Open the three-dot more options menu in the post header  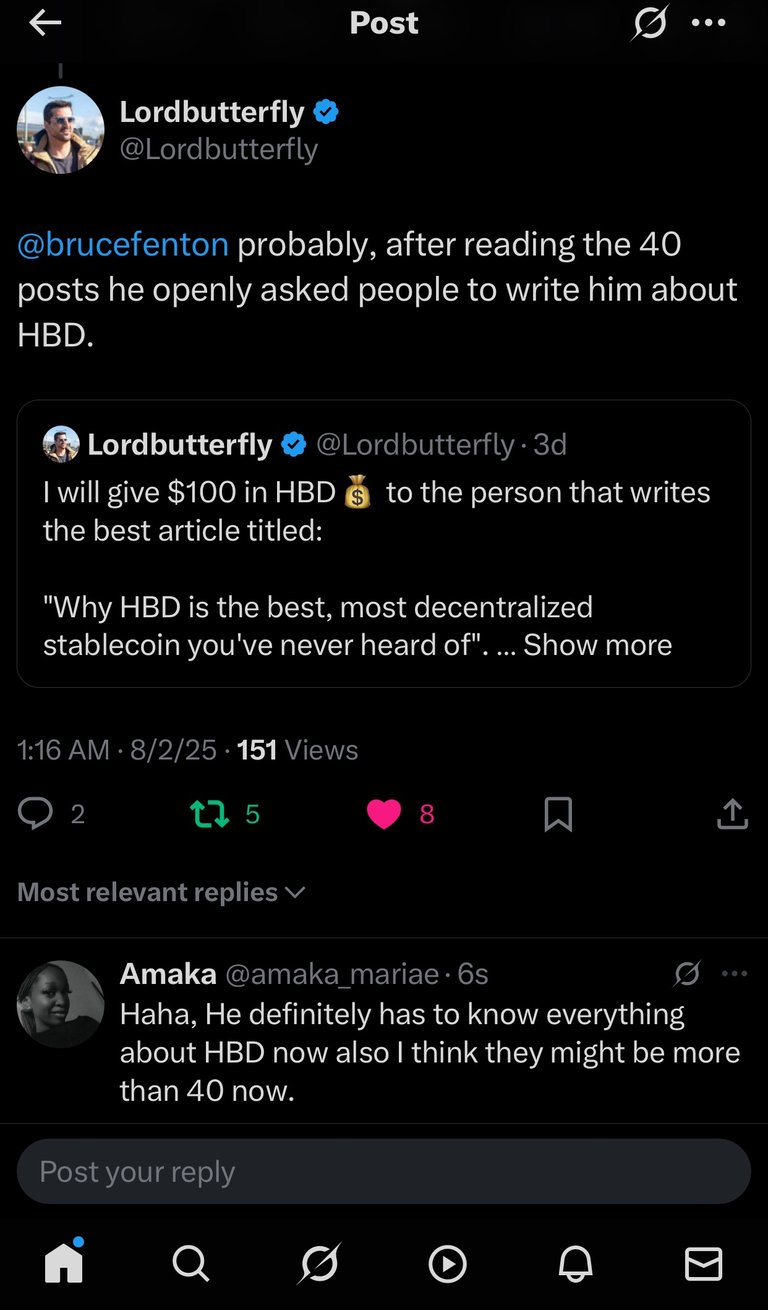coord(708,24)
